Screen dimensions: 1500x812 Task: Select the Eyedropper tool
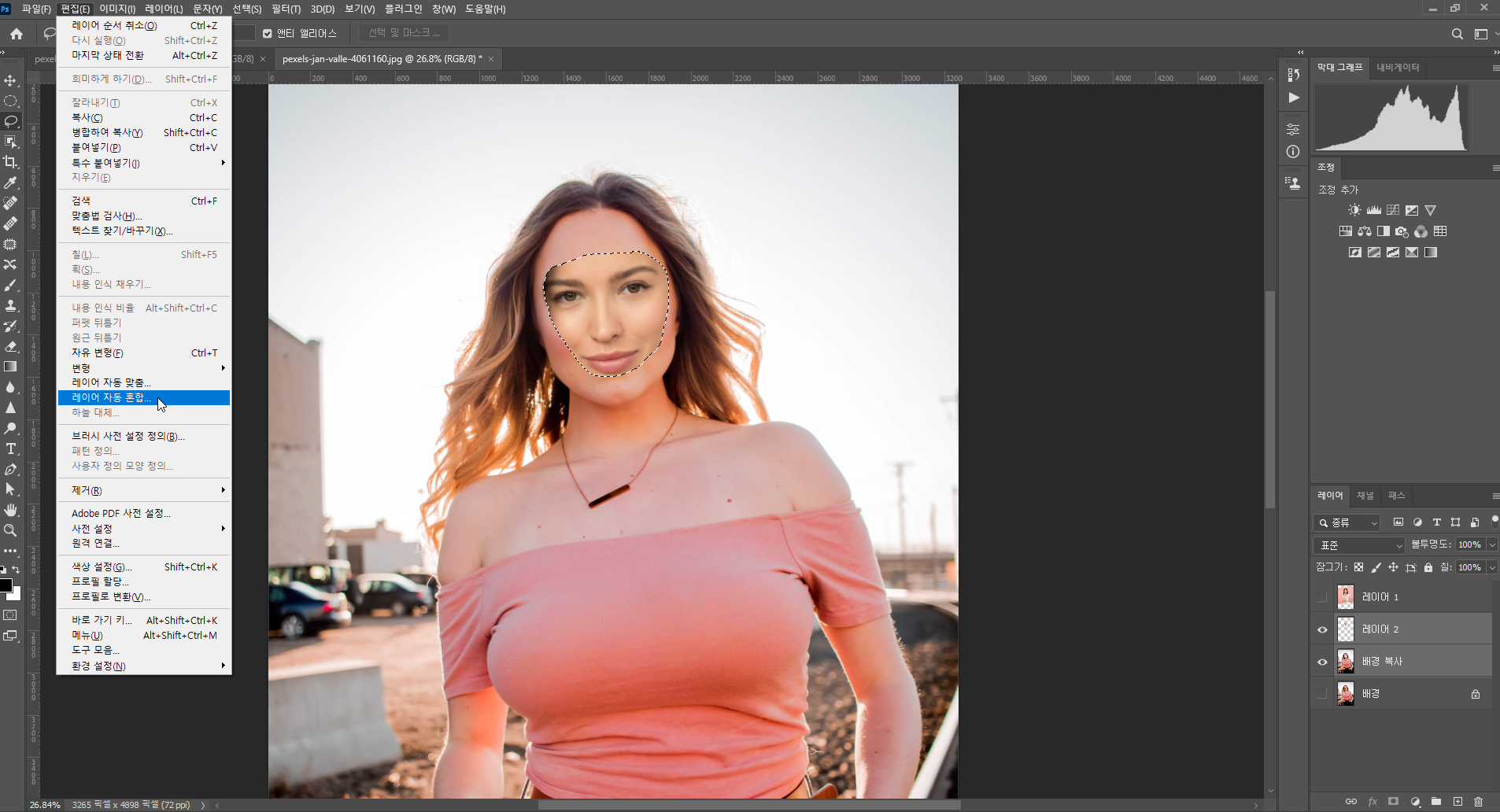(10, 183)
